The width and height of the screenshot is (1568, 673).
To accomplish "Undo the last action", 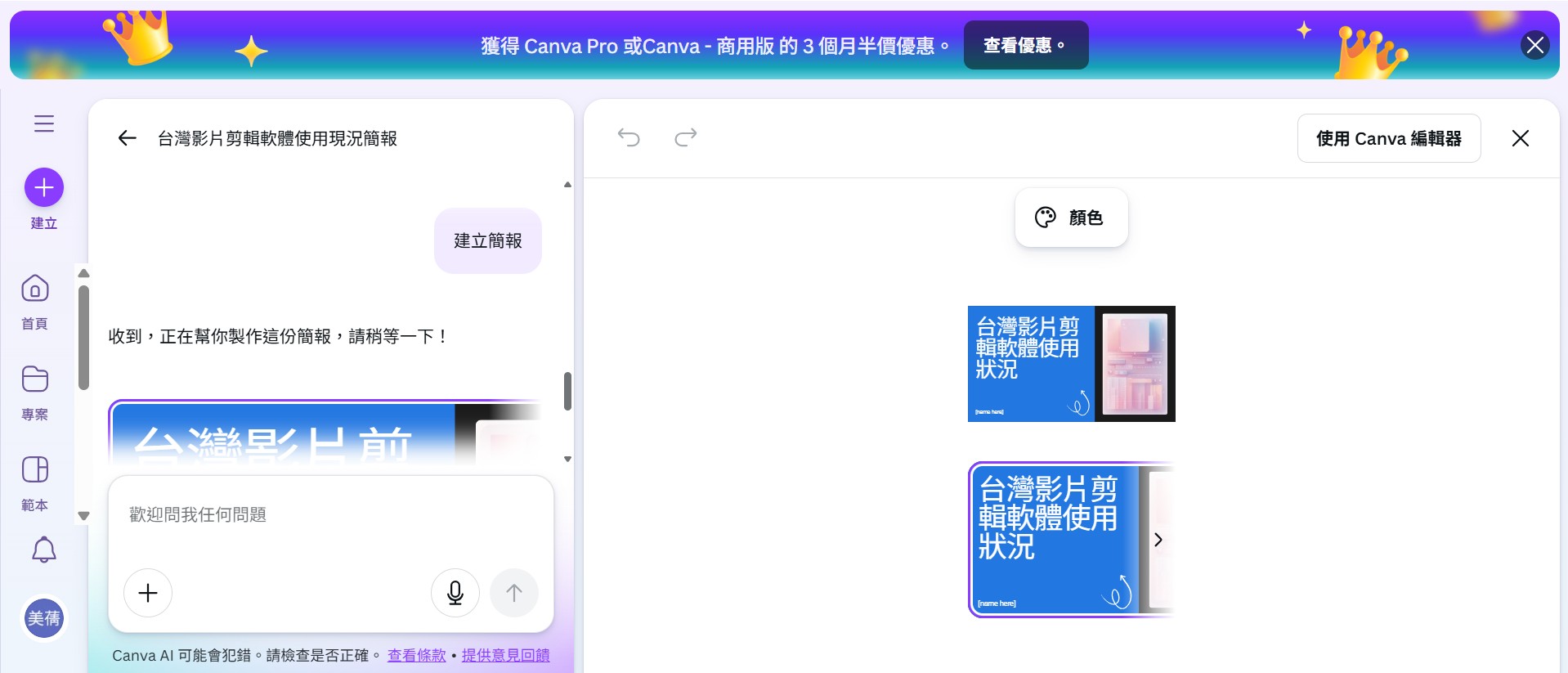I will click(x=629, y=137).
